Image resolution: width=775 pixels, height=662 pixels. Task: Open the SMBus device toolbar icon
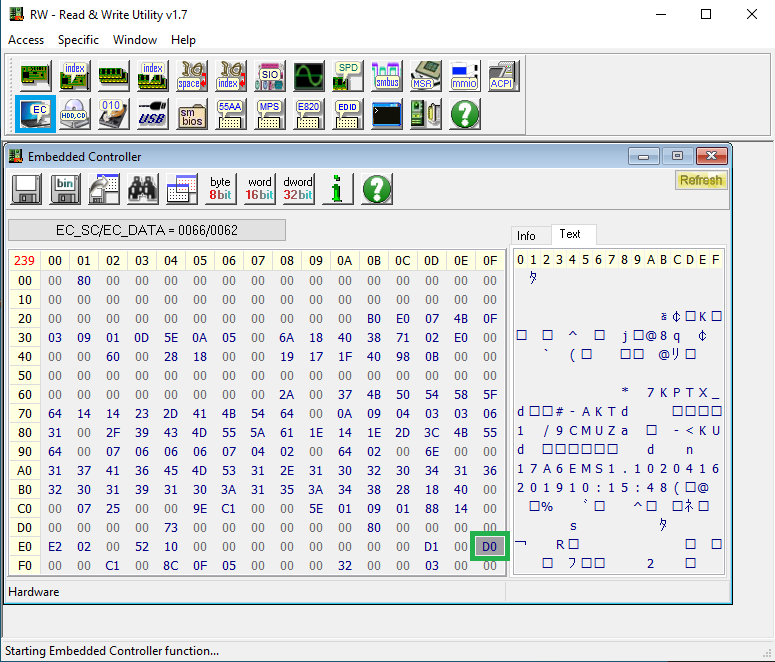[x=386, y=76]
